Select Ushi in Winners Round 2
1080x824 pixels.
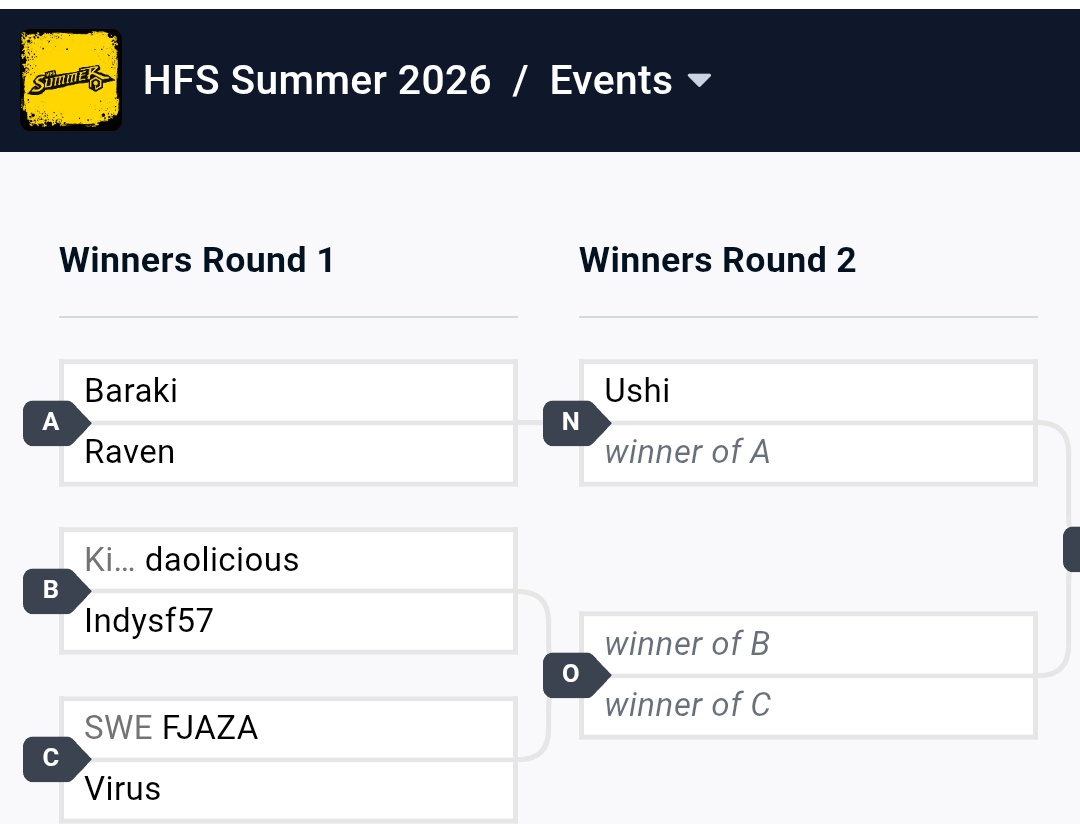coord(809,391)
